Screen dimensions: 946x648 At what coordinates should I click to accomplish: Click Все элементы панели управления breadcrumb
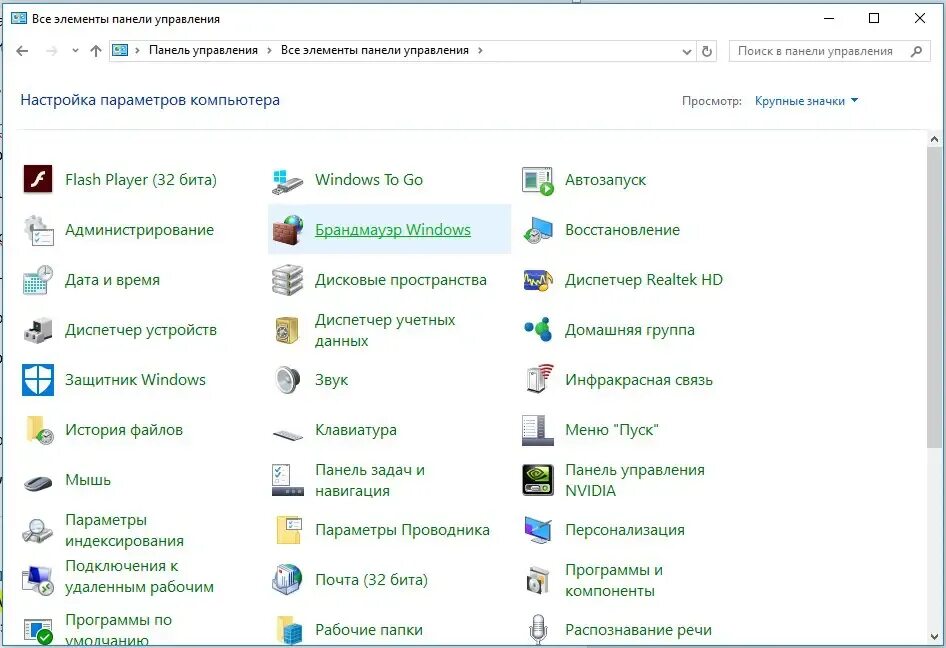pos(375,51)
